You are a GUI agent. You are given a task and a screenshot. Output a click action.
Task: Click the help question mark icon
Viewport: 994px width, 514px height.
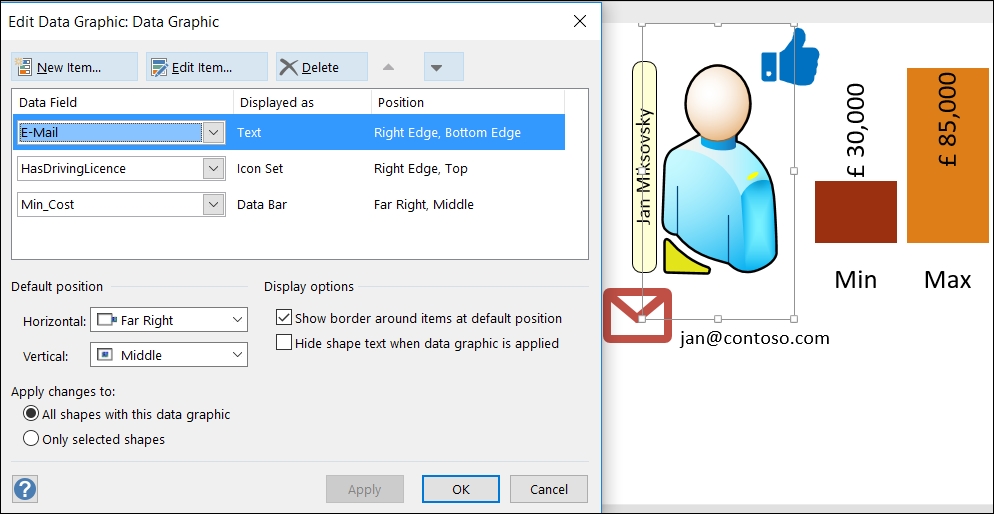25,489
